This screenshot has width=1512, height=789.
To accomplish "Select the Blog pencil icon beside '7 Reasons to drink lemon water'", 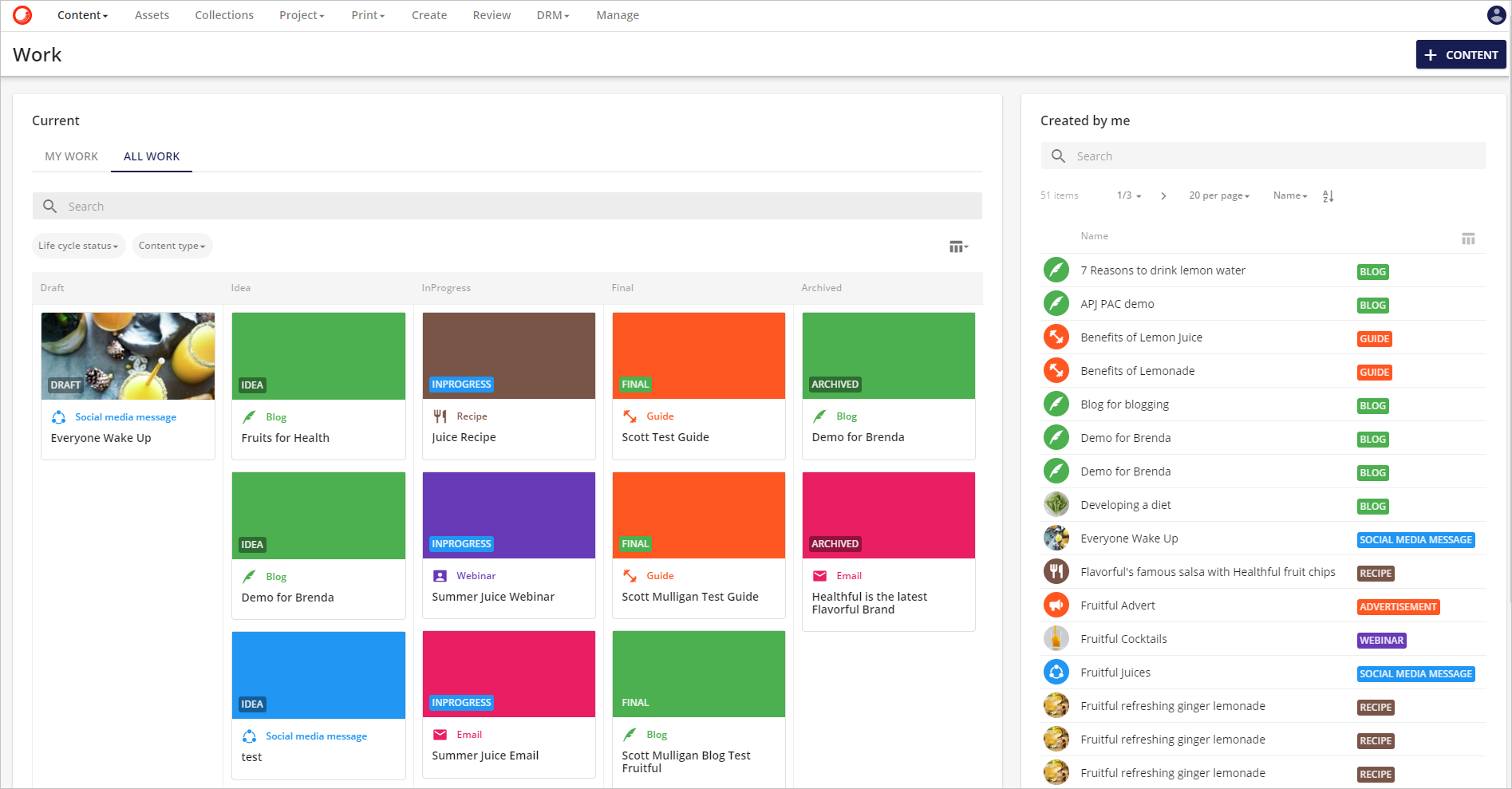I will point(1056,270).
